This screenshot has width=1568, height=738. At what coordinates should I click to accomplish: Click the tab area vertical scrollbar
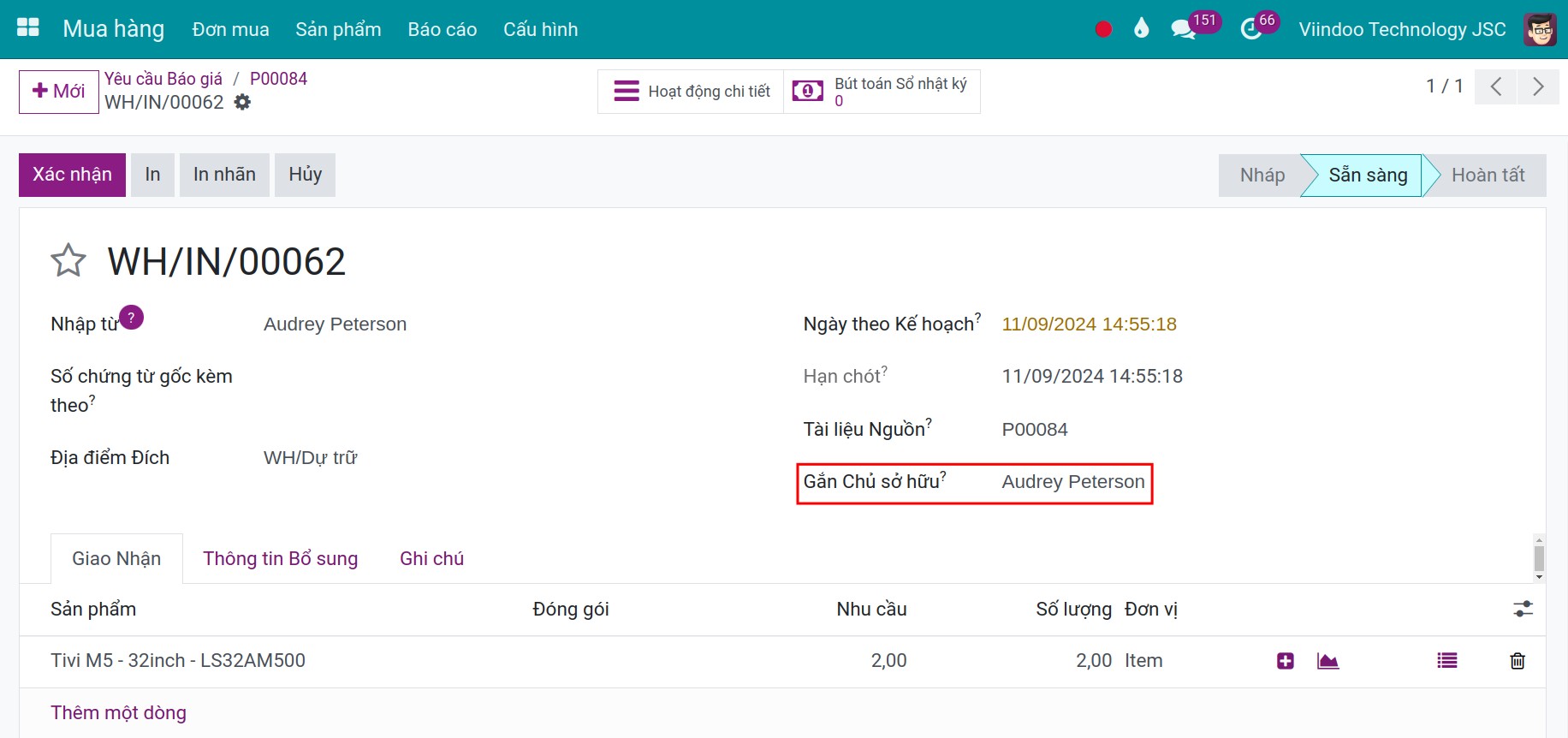tap(1539, 558)
